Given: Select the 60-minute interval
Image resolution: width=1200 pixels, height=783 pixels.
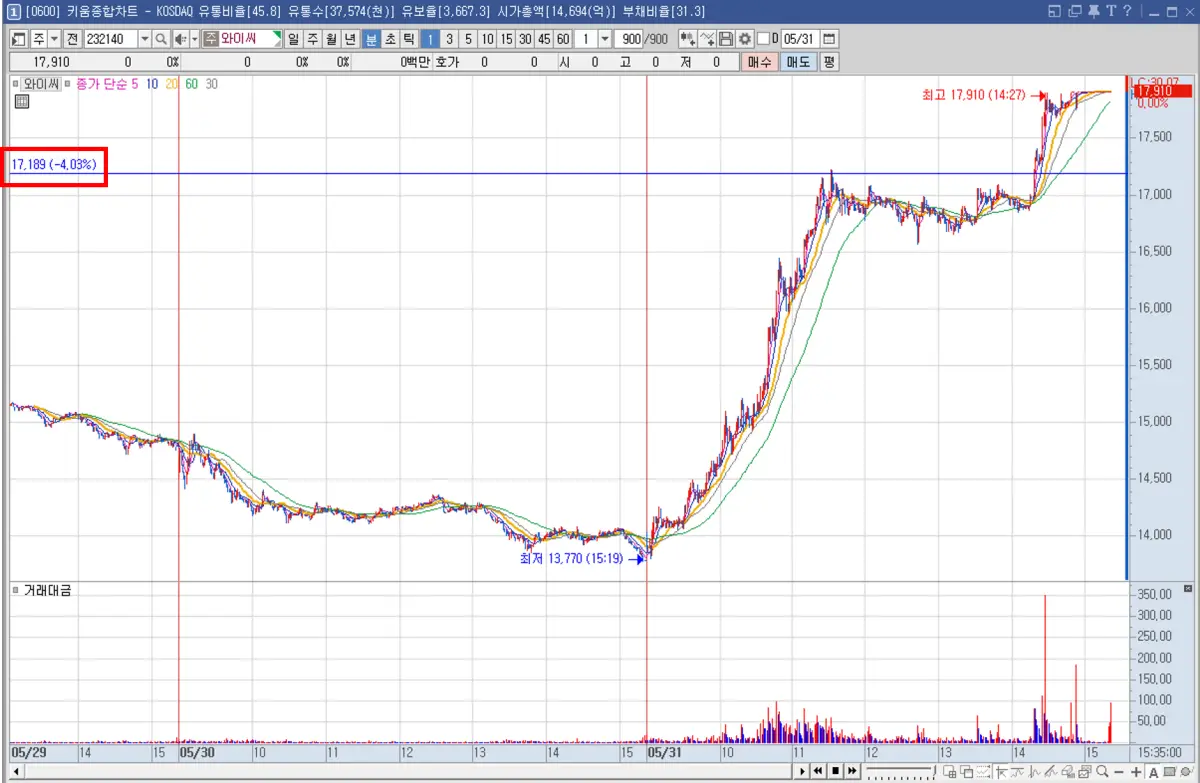Looking at the screenshot, I should (562, 39).
